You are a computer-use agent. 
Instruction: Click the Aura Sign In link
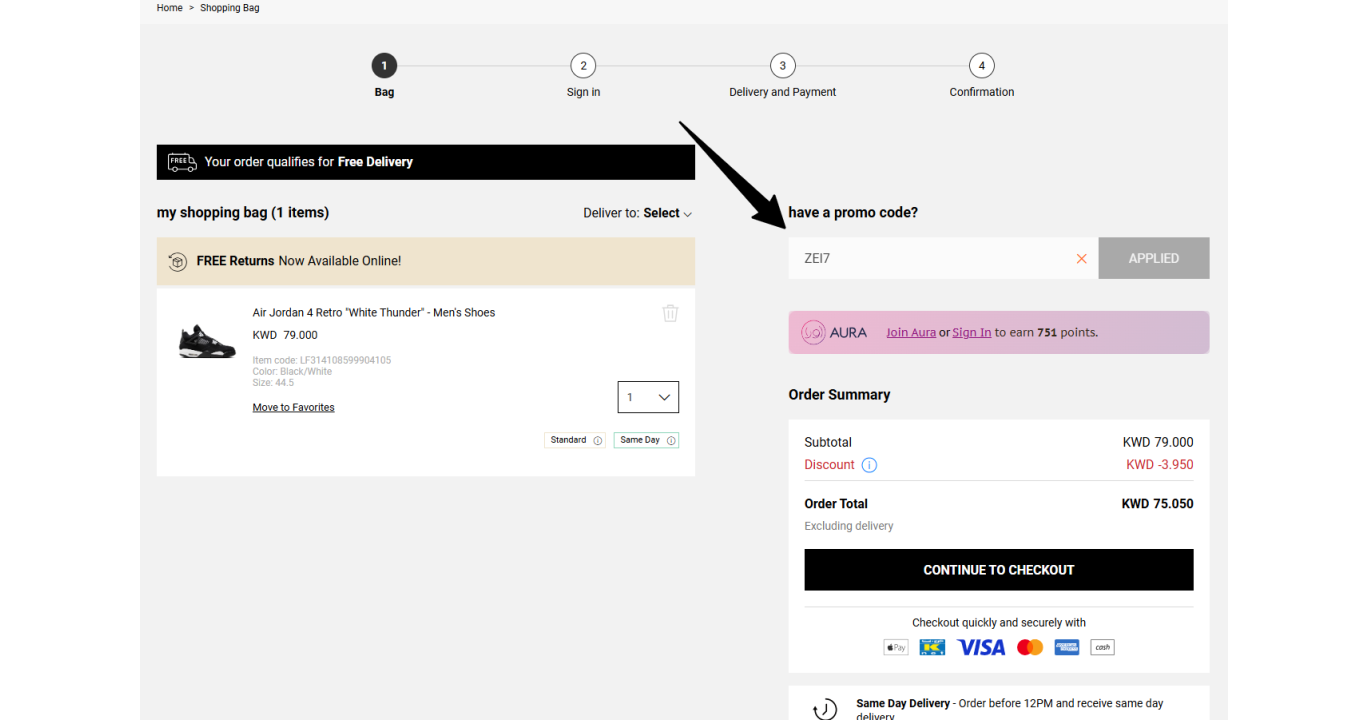tap(972, 333)
